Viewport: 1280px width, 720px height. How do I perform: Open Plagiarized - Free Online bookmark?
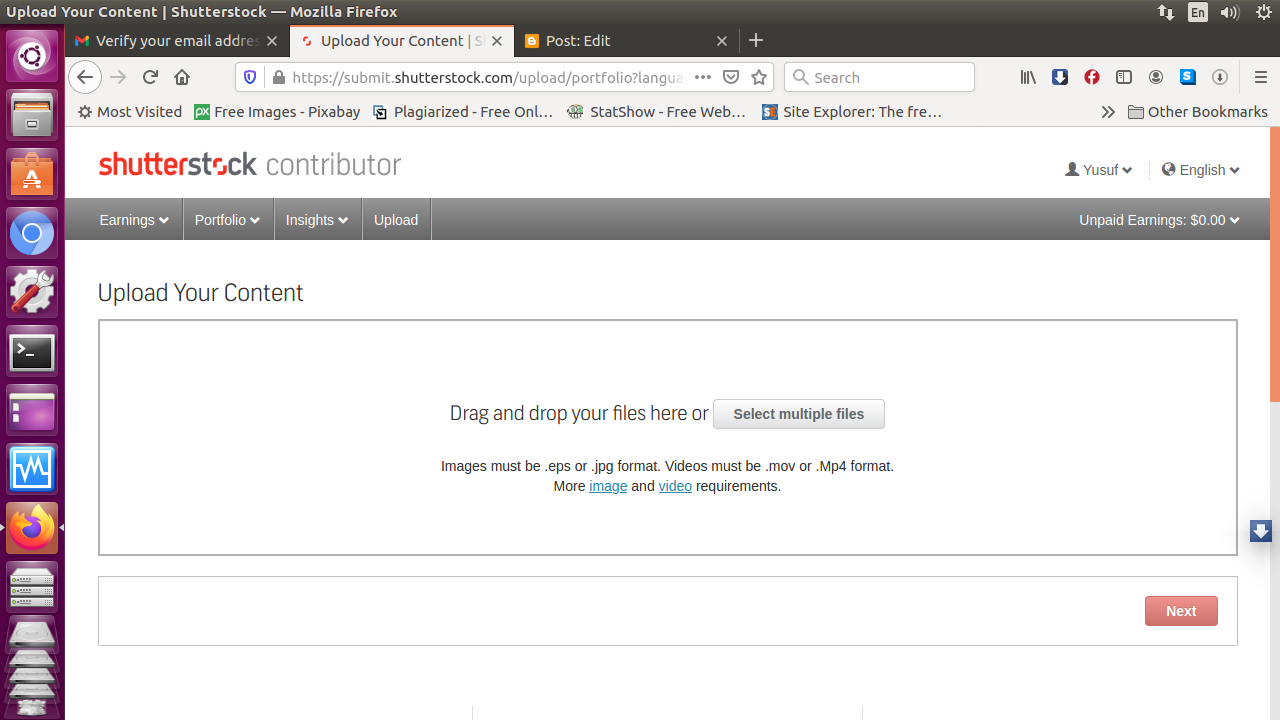point(463,112)
